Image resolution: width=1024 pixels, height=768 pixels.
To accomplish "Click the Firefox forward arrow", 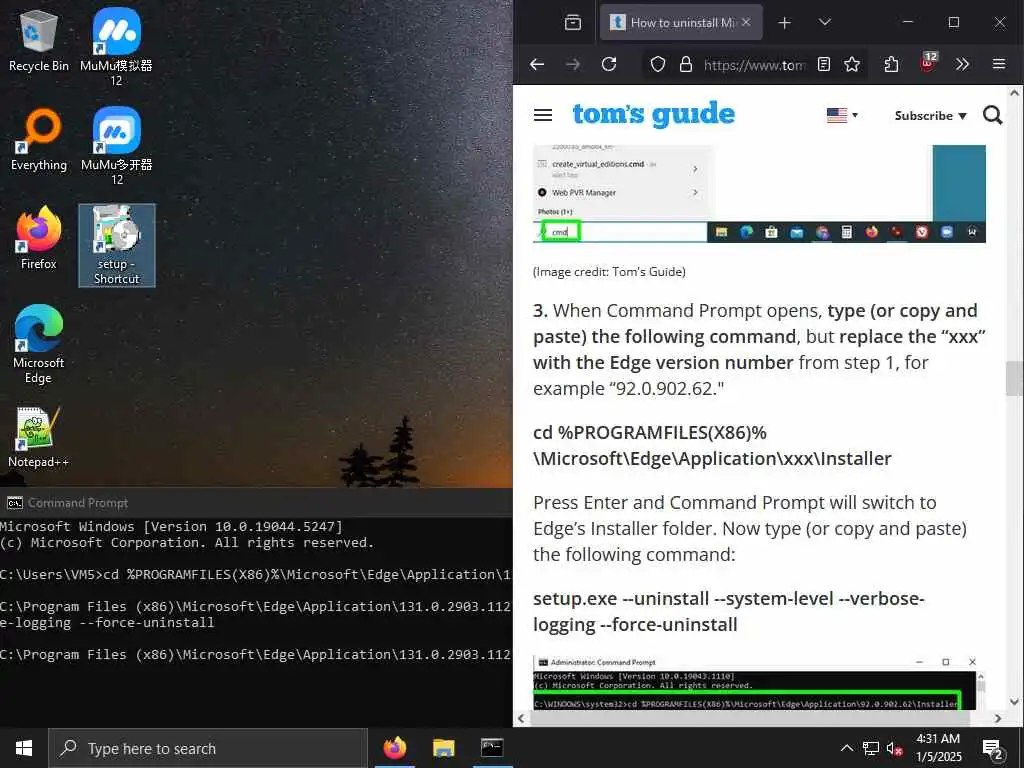I will [x=573, y=64].
